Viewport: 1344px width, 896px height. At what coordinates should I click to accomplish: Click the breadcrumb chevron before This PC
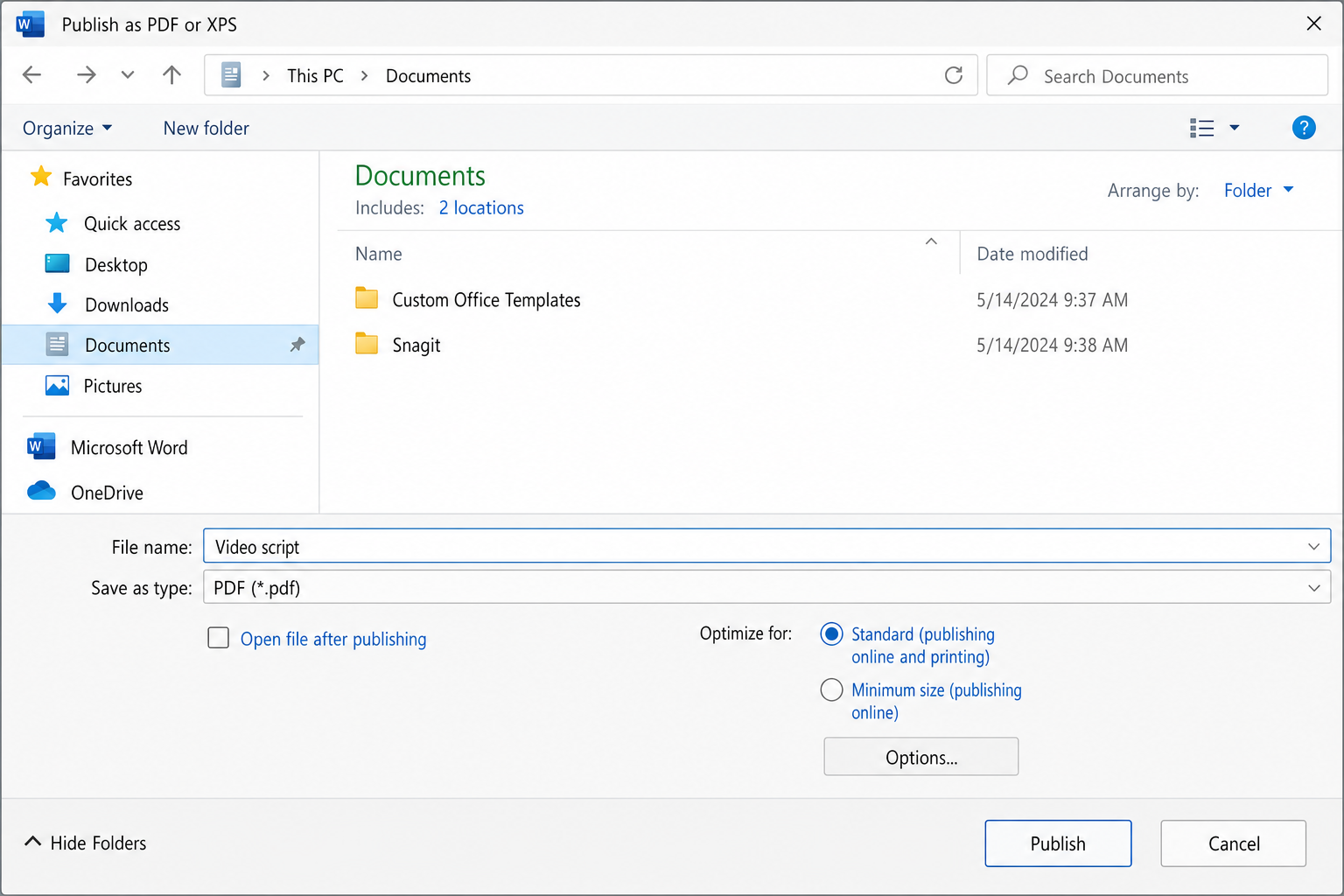(x=266, y=76)
